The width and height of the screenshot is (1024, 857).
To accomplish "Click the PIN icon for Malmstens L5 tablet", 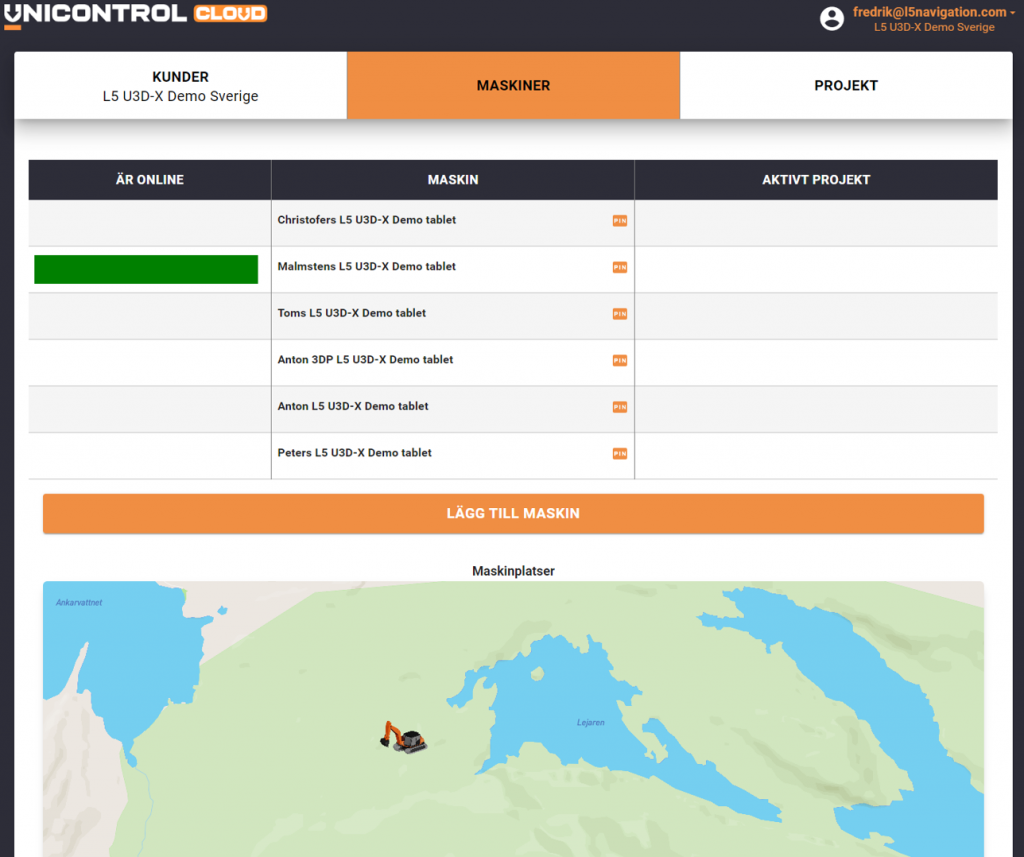I will coord(620,267).
